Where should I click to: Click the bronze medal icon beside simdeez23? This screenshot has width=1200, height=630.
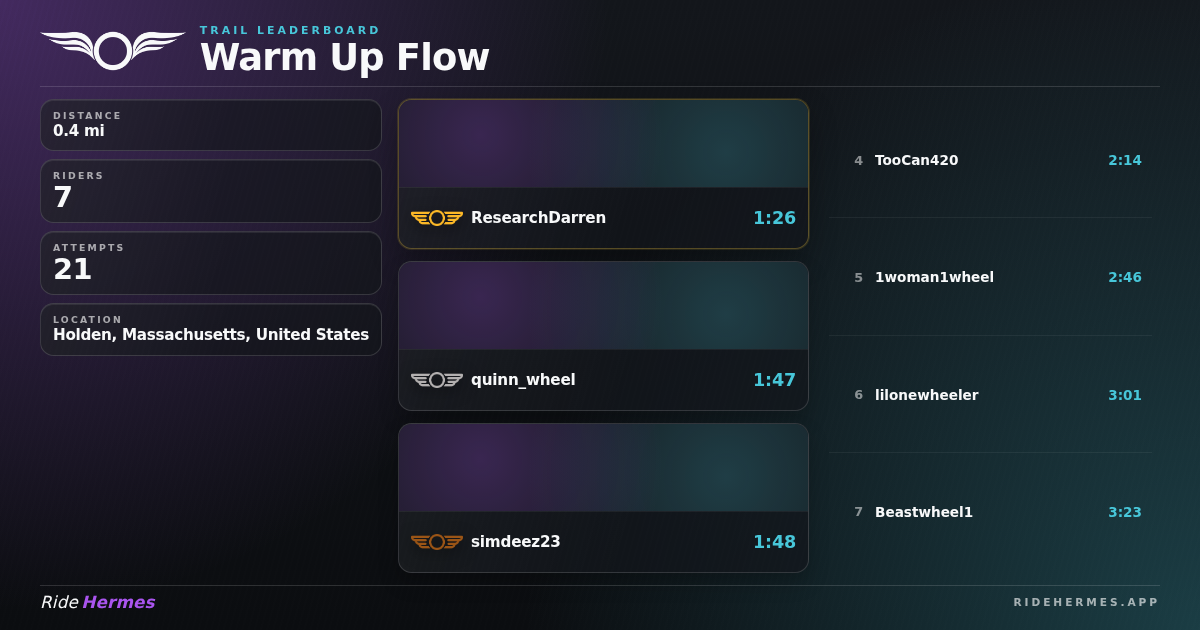(x=437, y=542)
